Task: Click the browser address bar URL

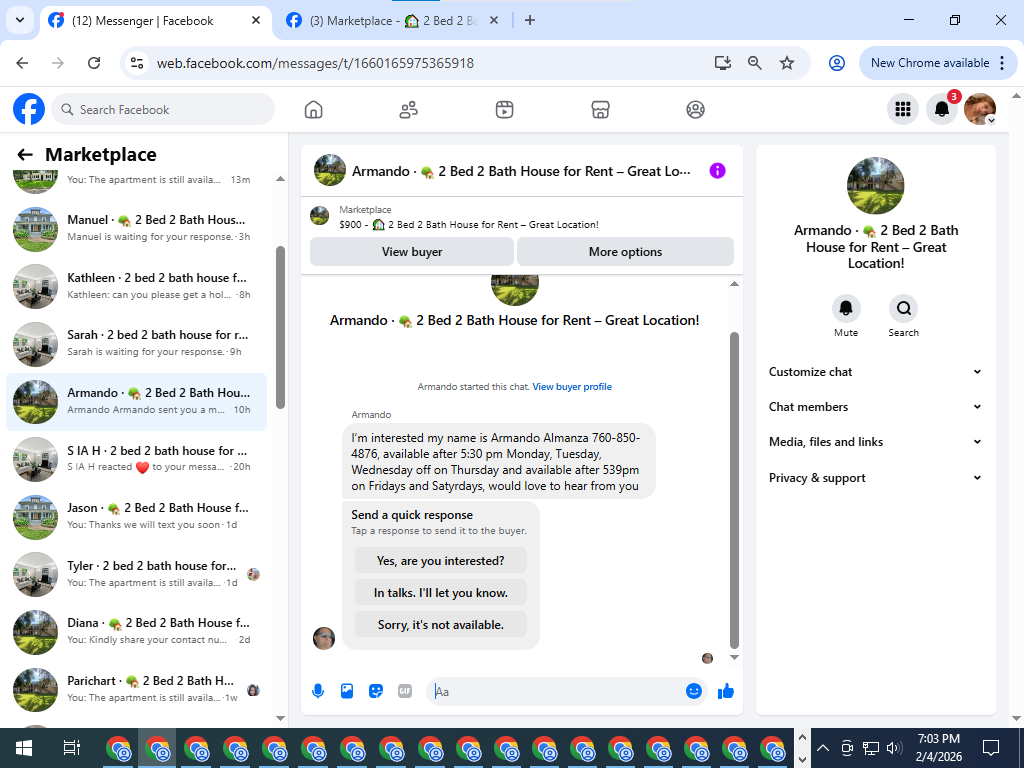Action: click(x=315, y=63)
